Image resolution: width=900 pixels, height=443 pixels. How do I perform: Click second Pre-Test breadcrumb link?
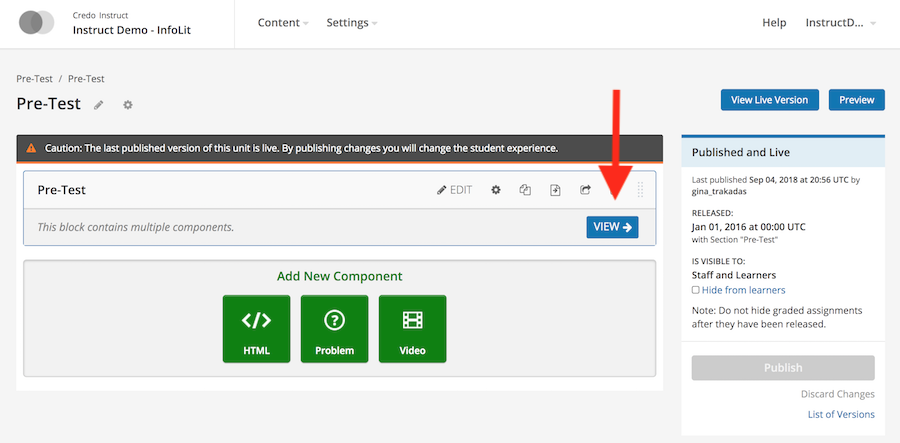(x=86, y=79)
